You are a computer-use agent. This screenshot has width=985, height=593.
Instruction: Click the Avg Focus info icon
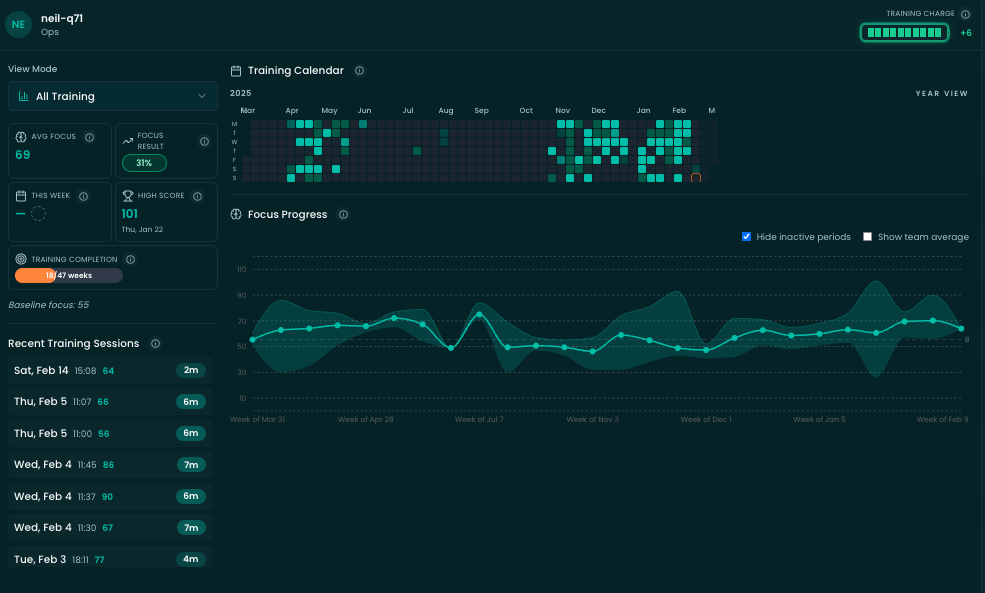point(89,138)
